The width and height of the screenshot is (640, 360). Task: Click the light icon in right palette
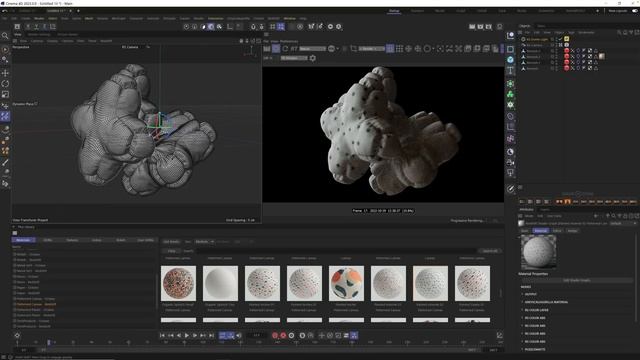pos(510,173)
